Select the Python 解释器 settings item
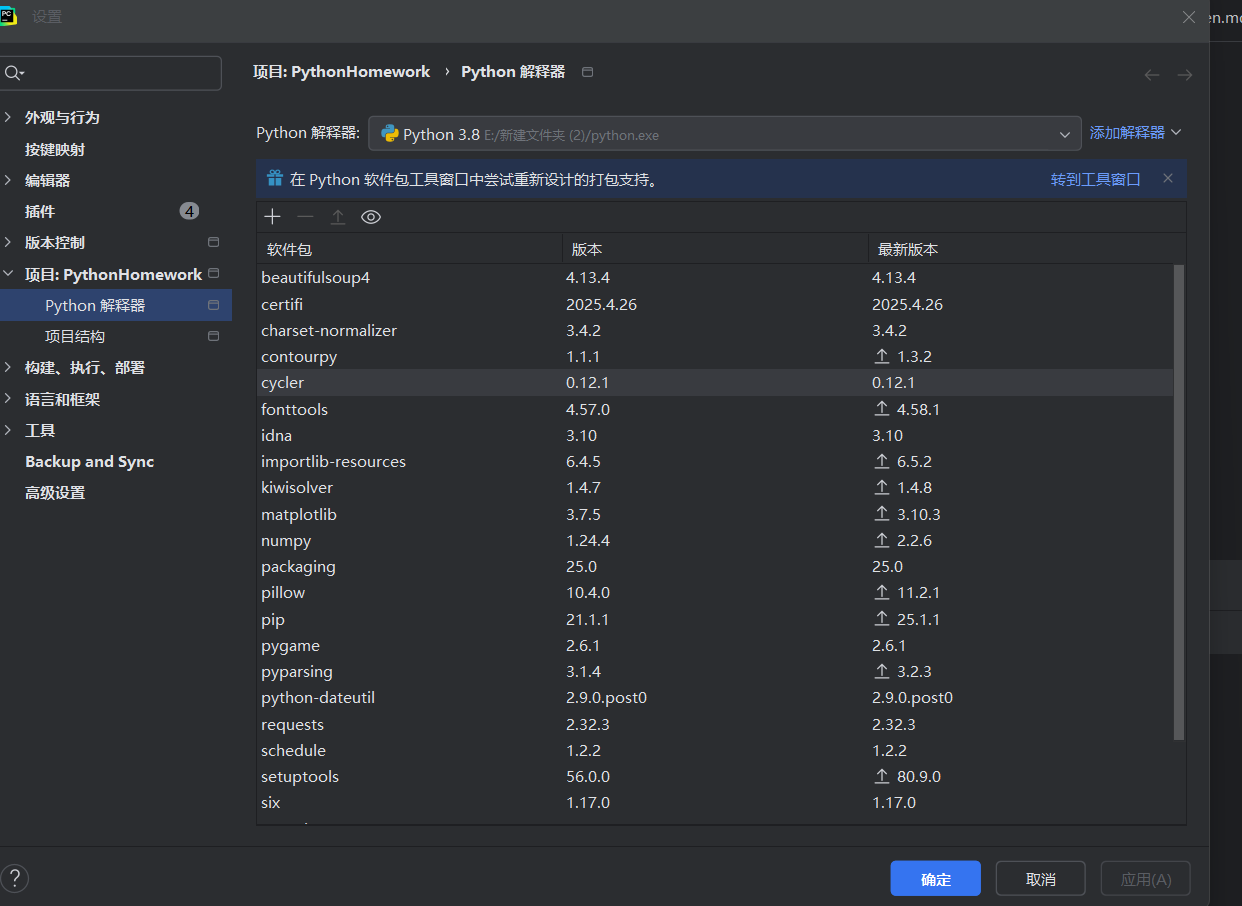 point(116,305)
